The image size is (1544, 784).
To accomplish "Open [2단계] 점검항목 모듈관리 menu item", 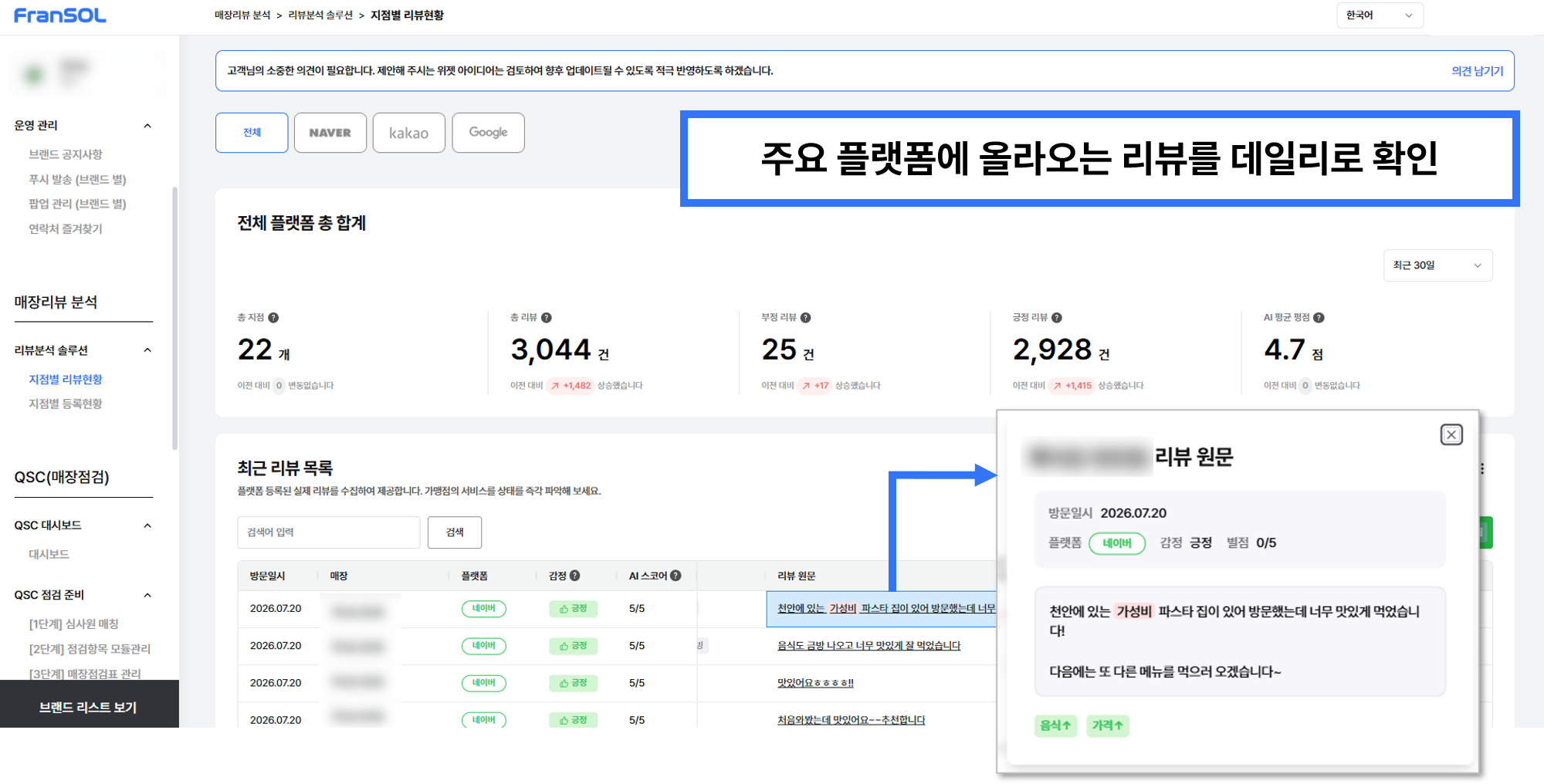I will click(x=90, y=649).
